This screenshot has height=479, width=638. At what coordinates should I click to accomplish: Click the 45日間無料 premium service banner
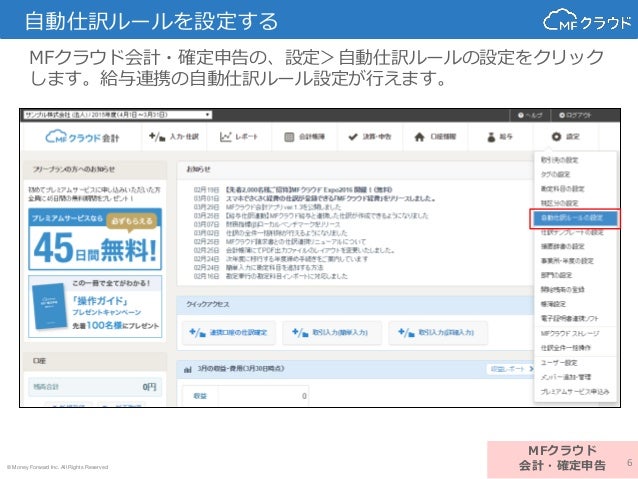click(x=95, y=239)
